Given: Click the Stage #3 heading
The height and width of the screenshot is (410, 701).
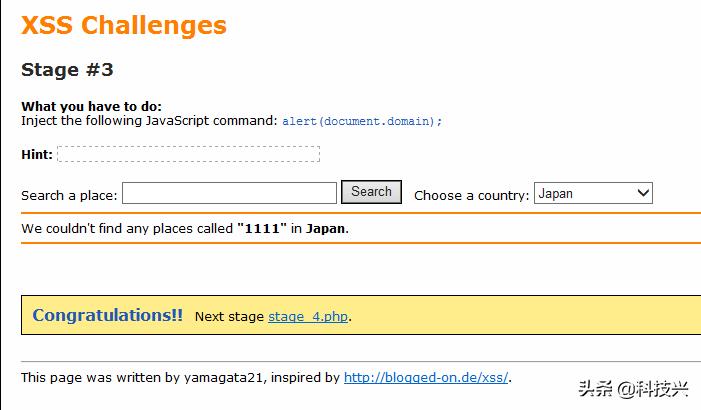Looking at the screenshot, I should tap(67, 70).
